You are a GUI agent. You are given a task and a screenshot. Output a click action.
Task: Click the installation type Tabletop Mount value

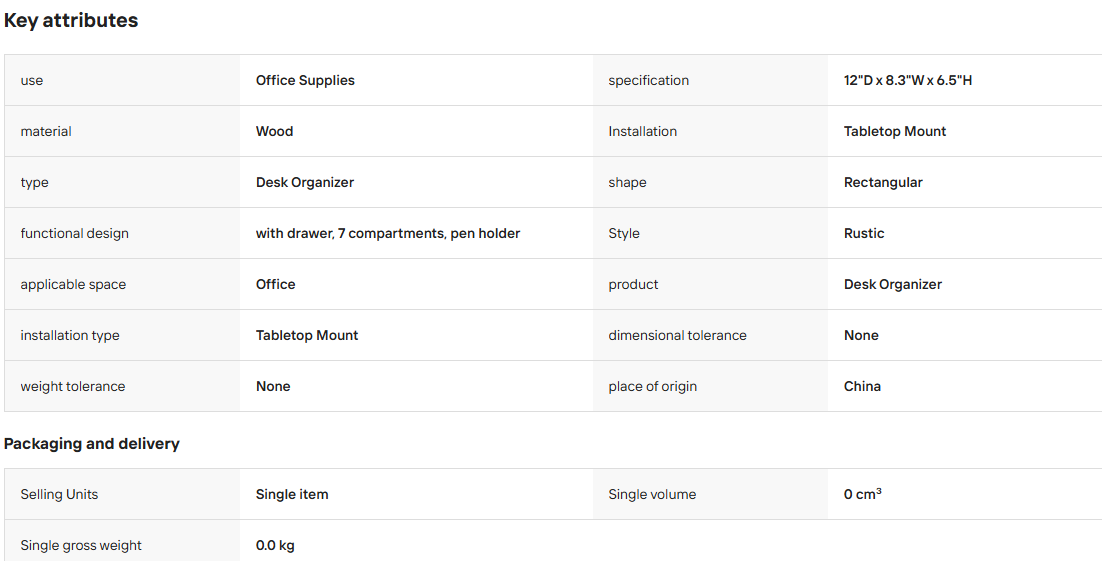coord(307,335)
